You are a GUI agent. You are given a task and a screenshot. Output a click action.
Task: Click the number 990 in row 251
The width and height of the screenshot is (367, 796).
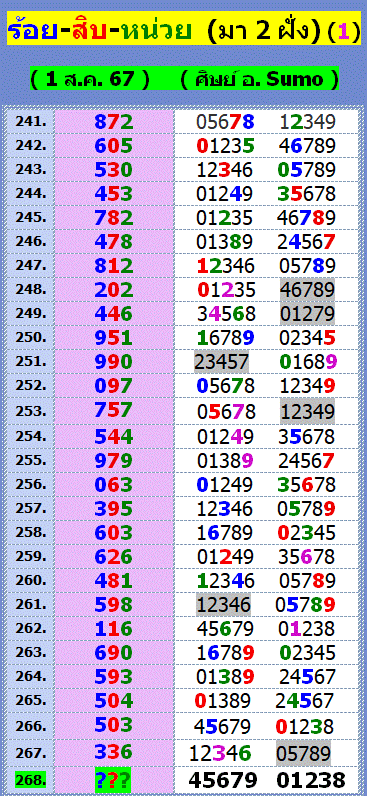pyautogui.click(x=114, y=362)
